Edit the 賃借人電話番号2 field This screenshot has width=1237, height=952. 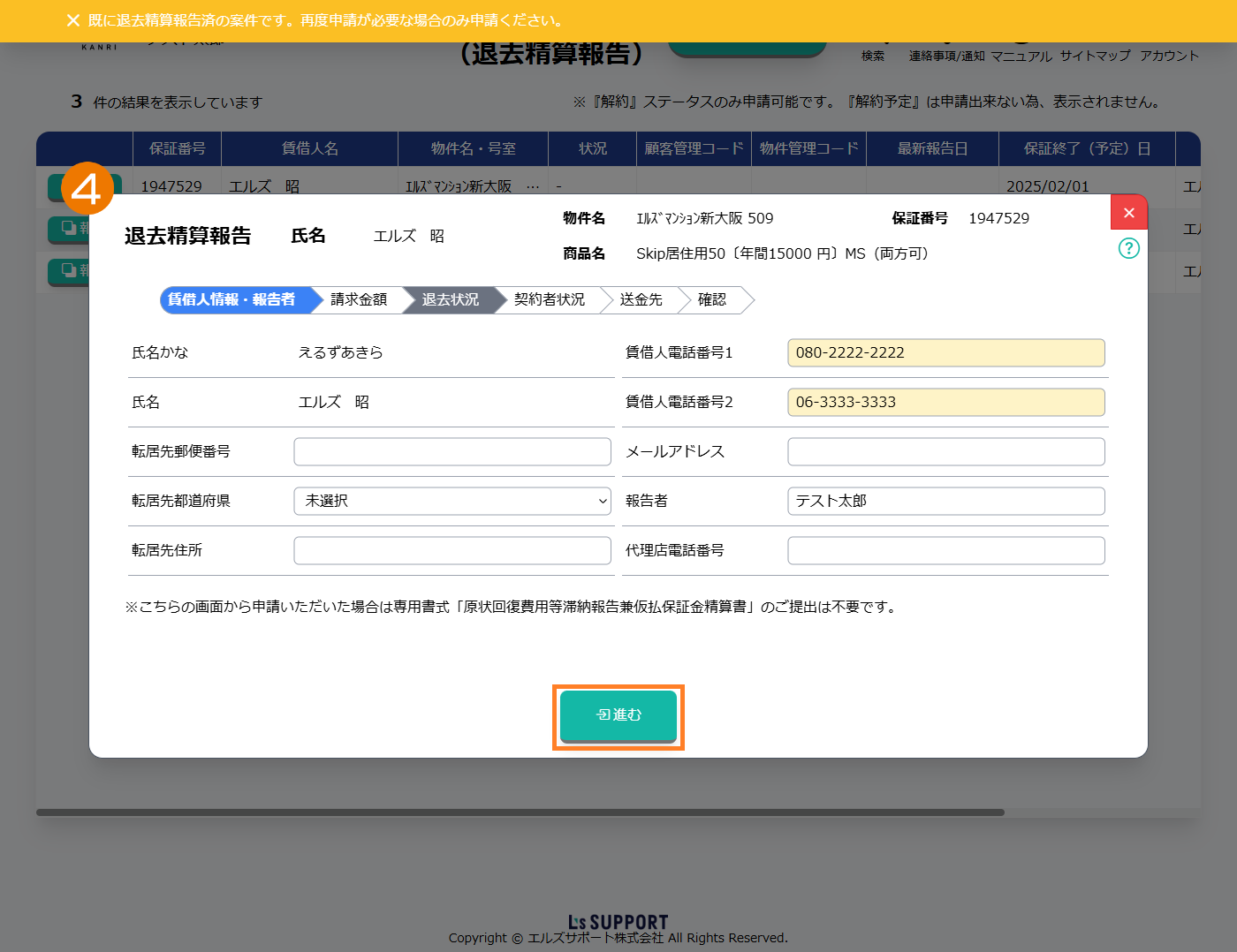(945, 402)
